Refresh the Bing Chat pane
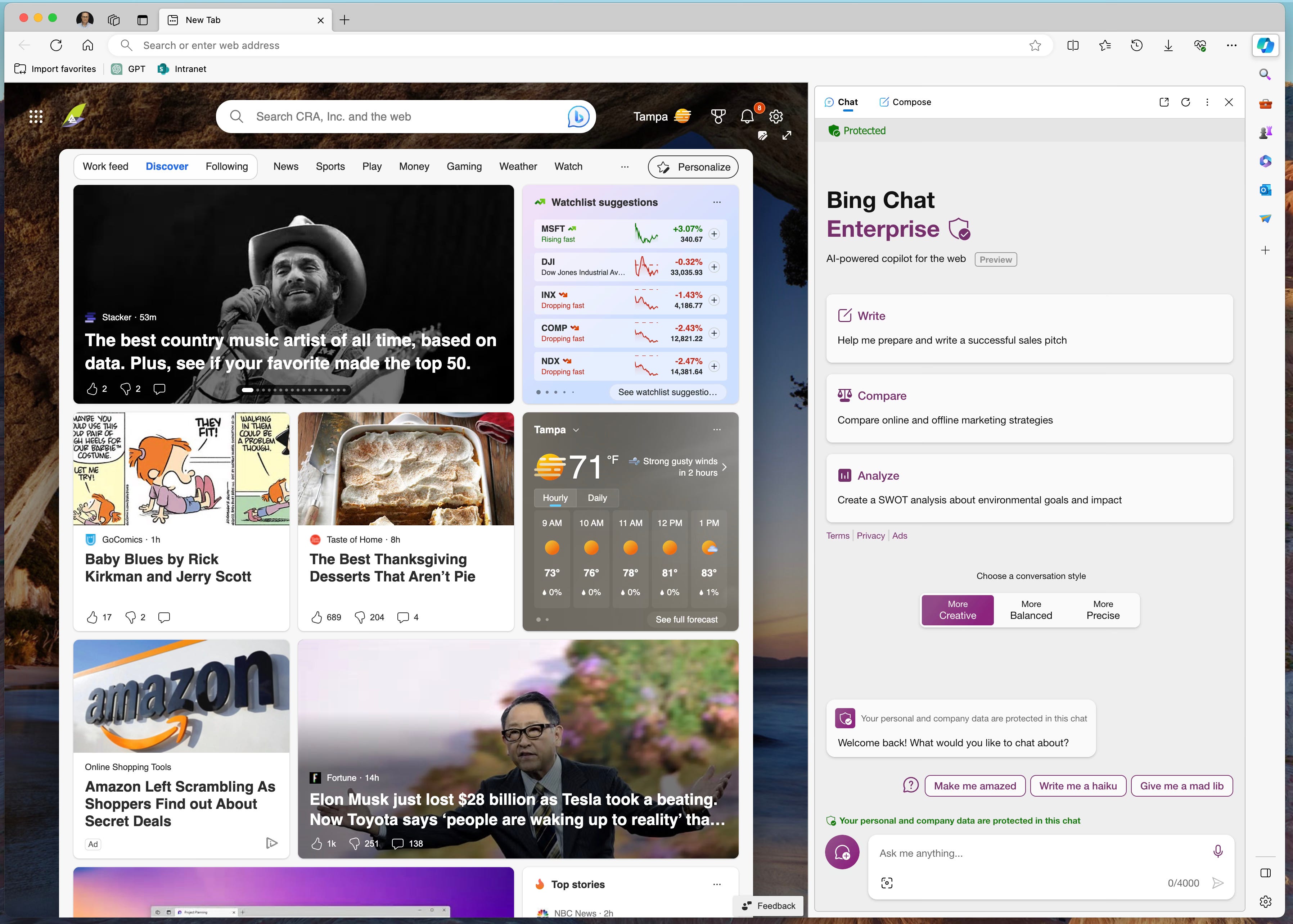Screen dimensions: 1293x924 tap(1185, 102)
